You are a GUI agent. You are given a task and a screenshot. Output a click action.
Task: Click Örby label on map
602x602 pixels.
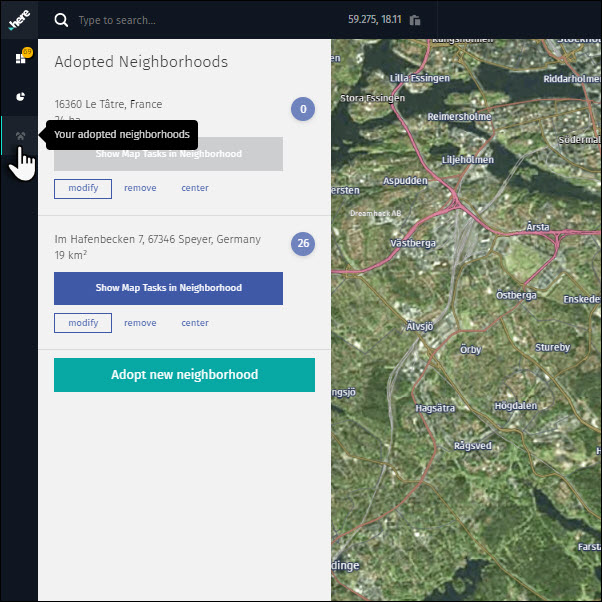[470, 349]
